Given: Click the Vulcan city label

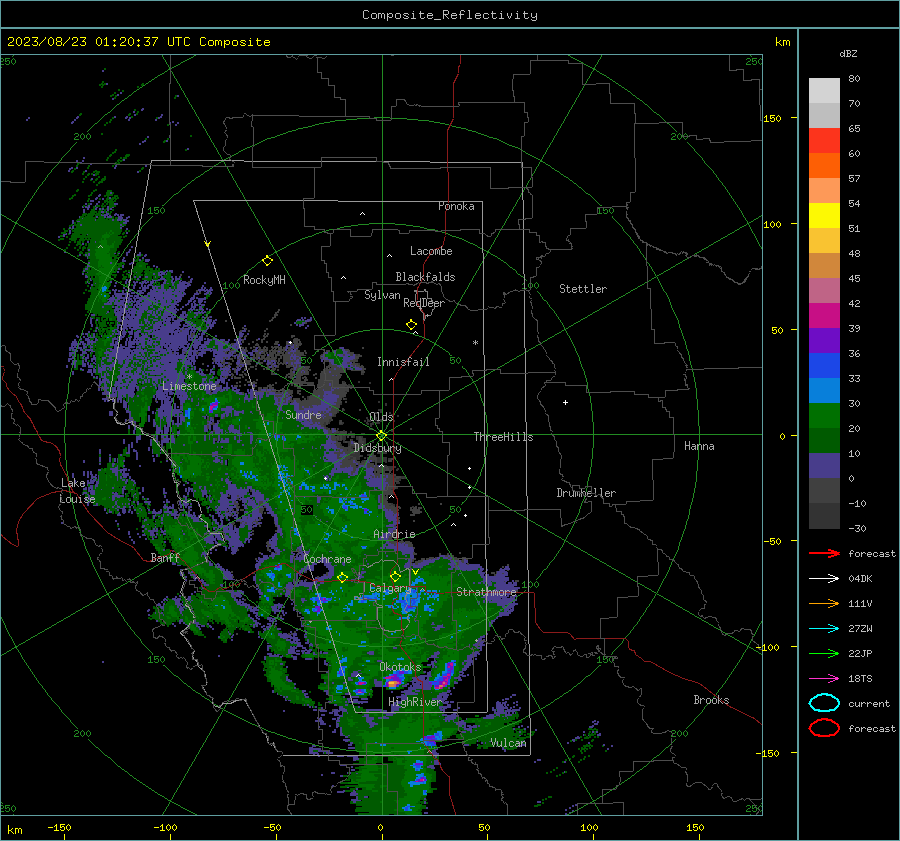Looking at the screenshot, I should point(509,743).
